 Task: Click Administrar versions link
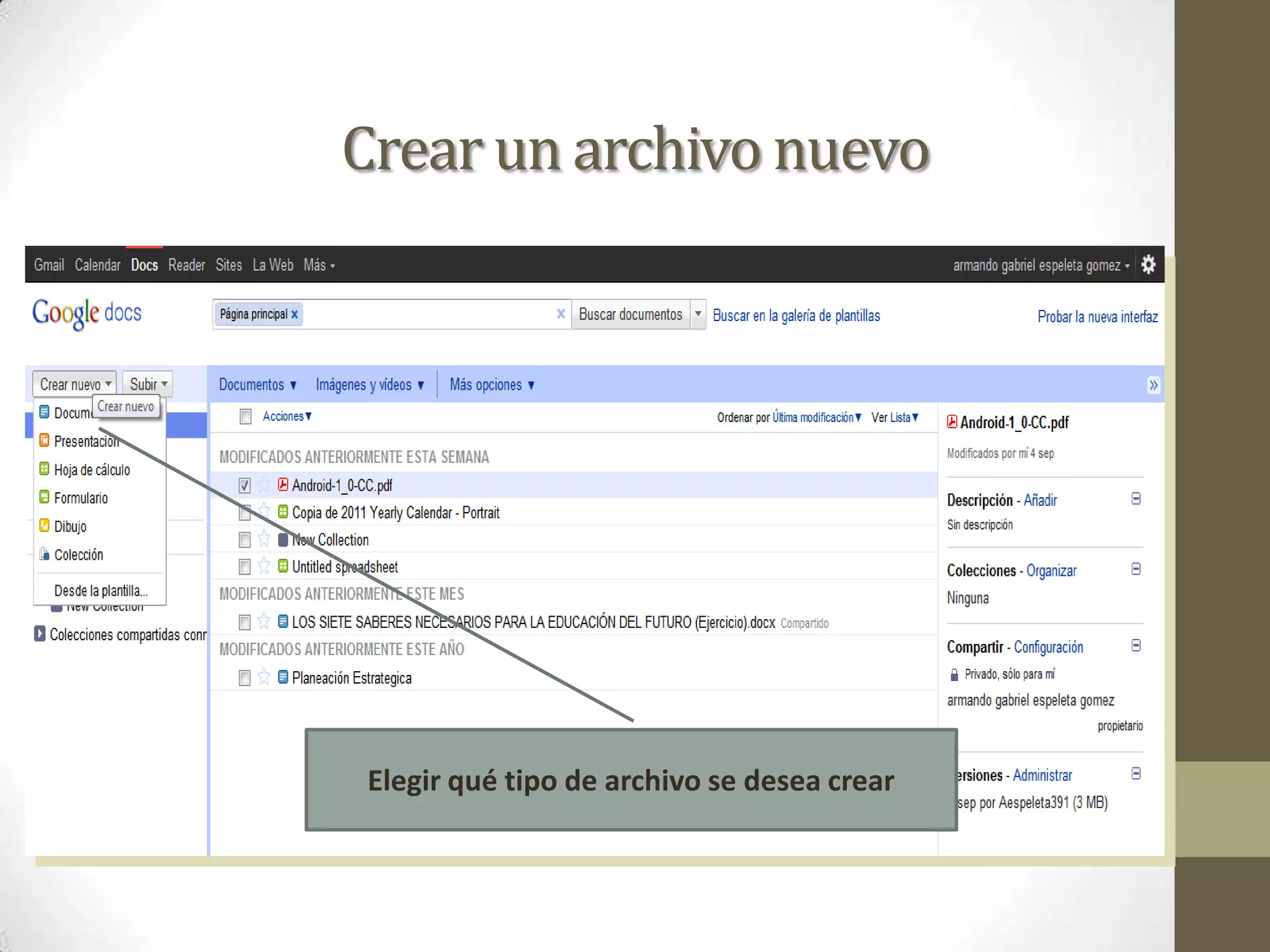(1042, 775)
